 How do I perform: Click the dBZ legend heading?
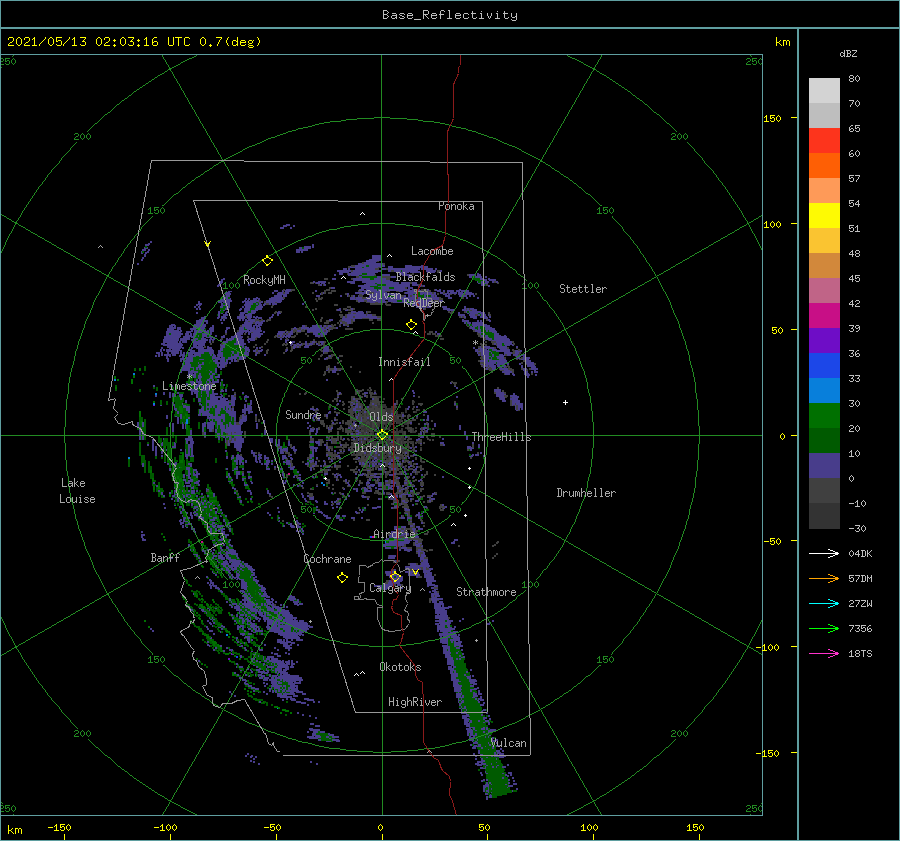848,53
